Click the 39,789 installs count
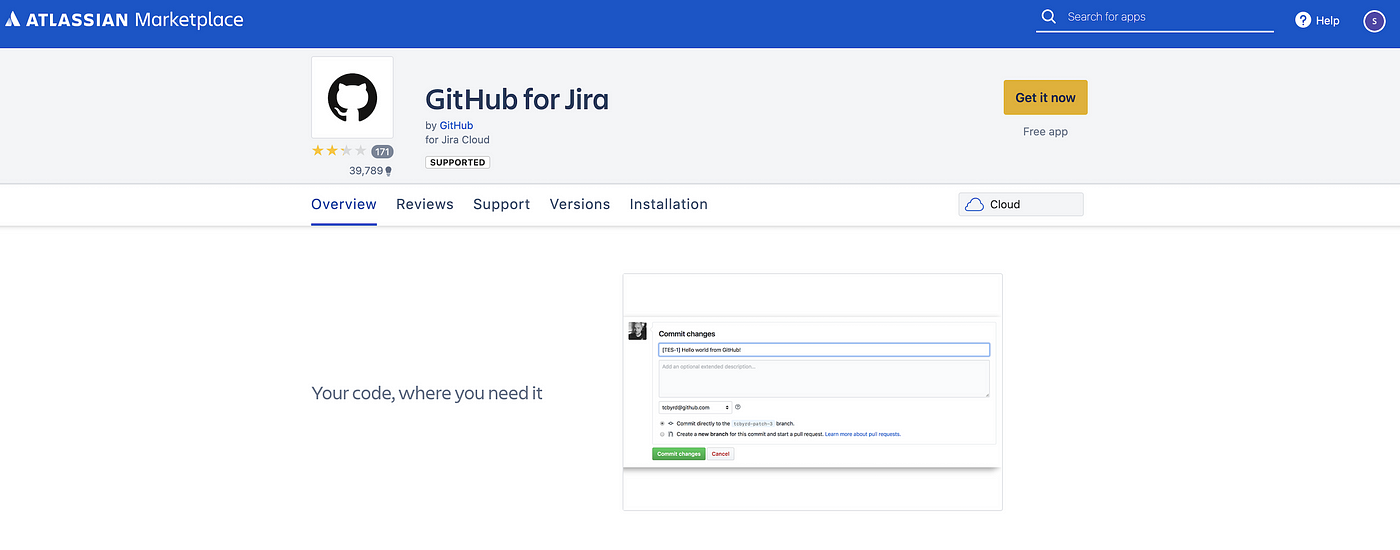The height and width of the screenshot is (550, 1400). (x=366, y=171)
